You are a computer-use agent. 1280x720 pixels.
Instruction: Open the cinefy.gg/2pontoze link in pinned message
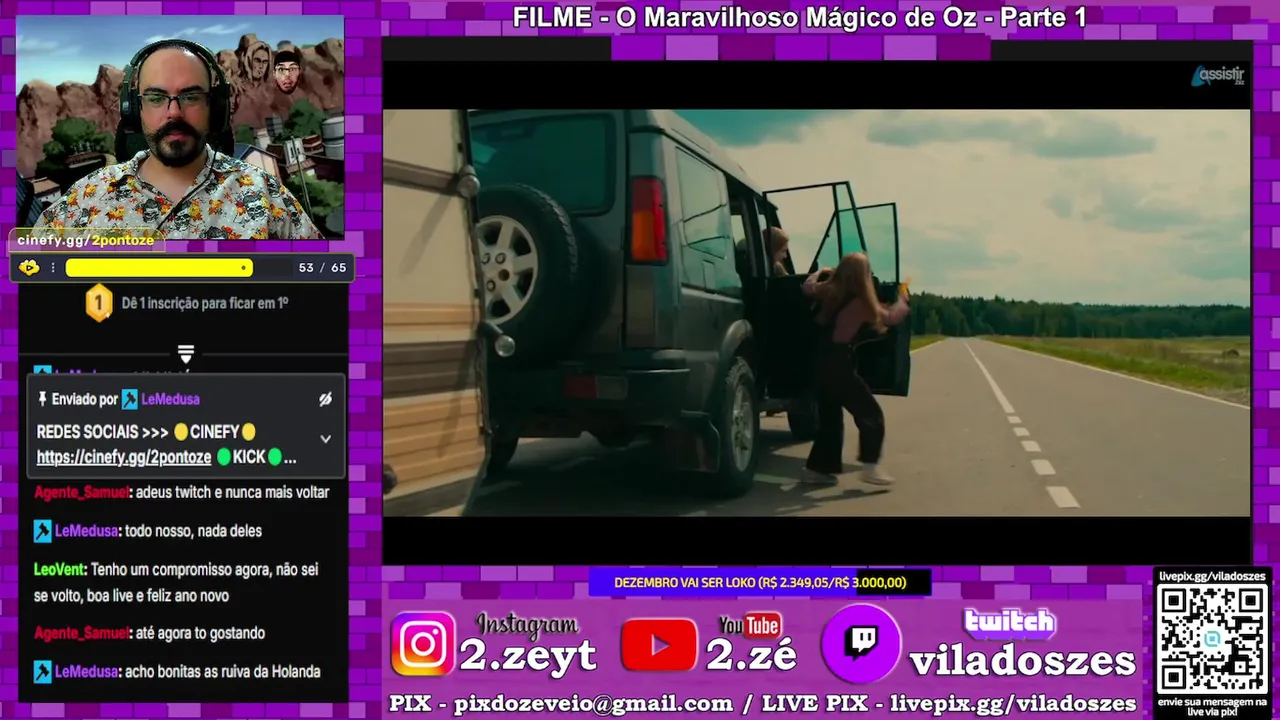(124, 457)
